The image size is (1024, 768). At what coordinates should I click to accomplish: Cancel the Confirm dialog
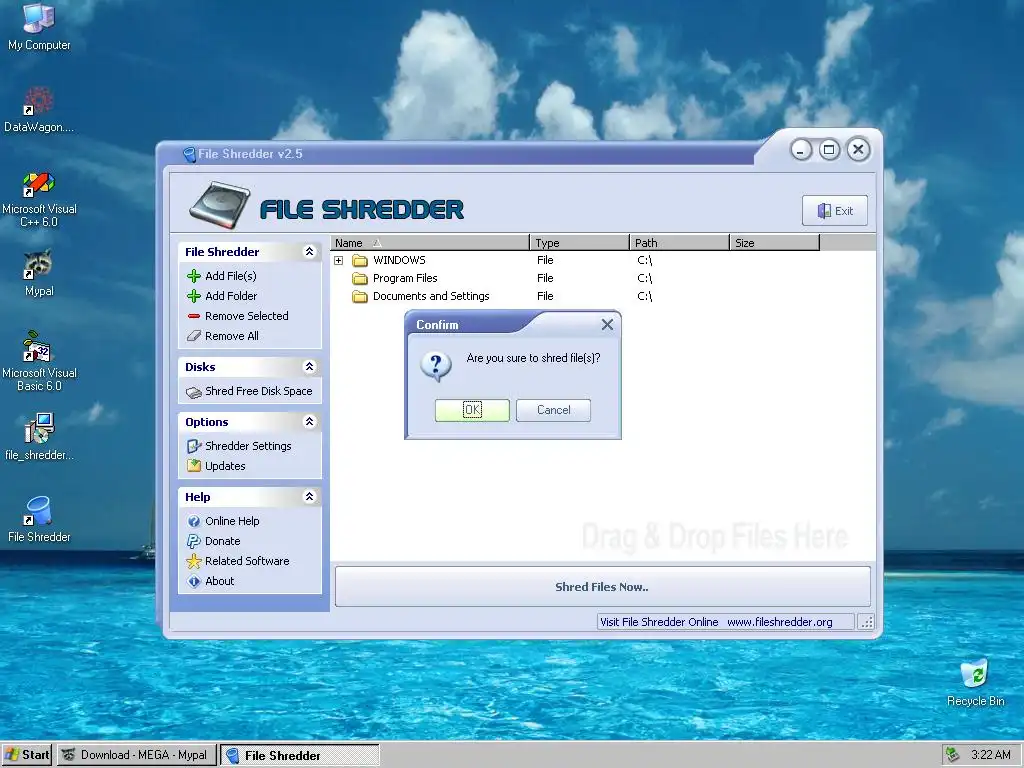(x=553, y=410)
